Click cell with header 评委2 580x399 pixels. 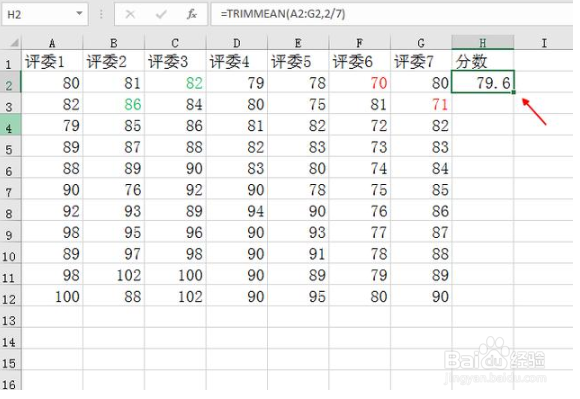point(114,61)
